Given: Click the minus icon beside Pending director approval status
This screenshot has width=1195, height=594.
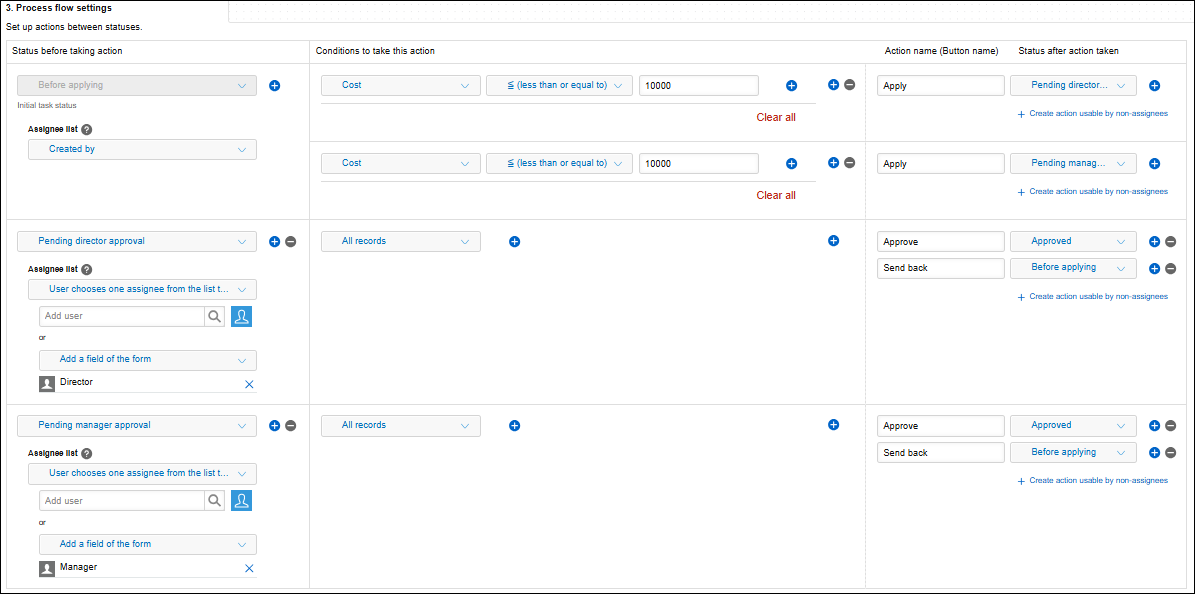Looking at the screenshot, I should 290,241.
